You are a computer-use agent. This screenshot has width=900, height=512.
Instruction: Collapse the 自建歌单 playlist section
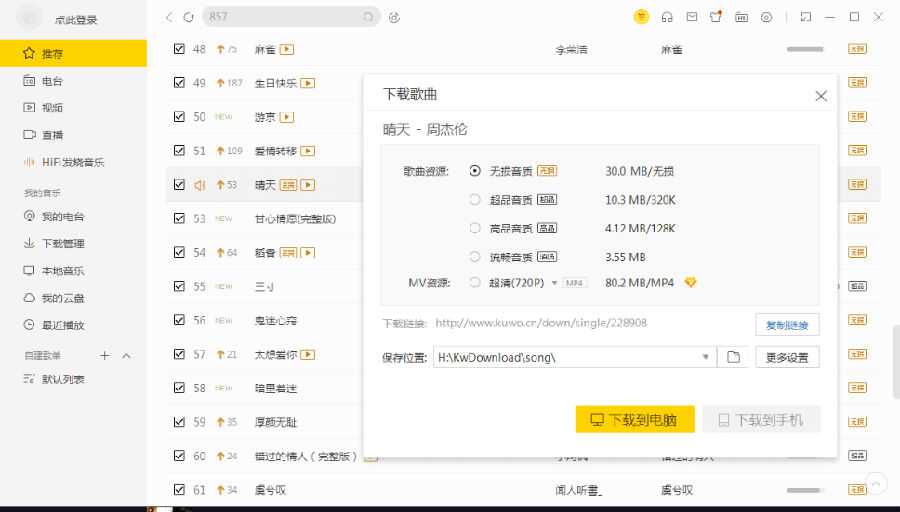(127, 356)
